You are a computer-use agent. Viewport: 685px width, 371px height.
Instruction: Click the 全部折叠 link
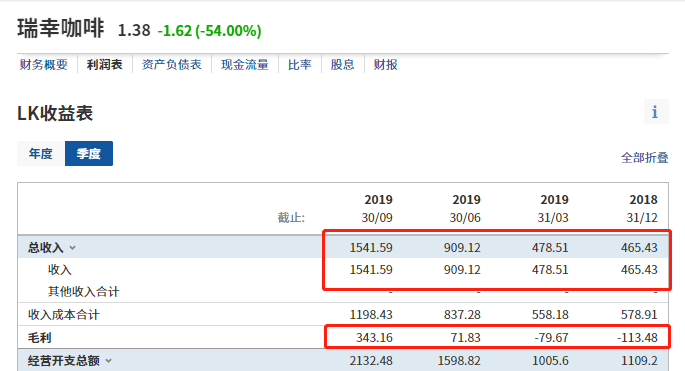coord(645,158)
